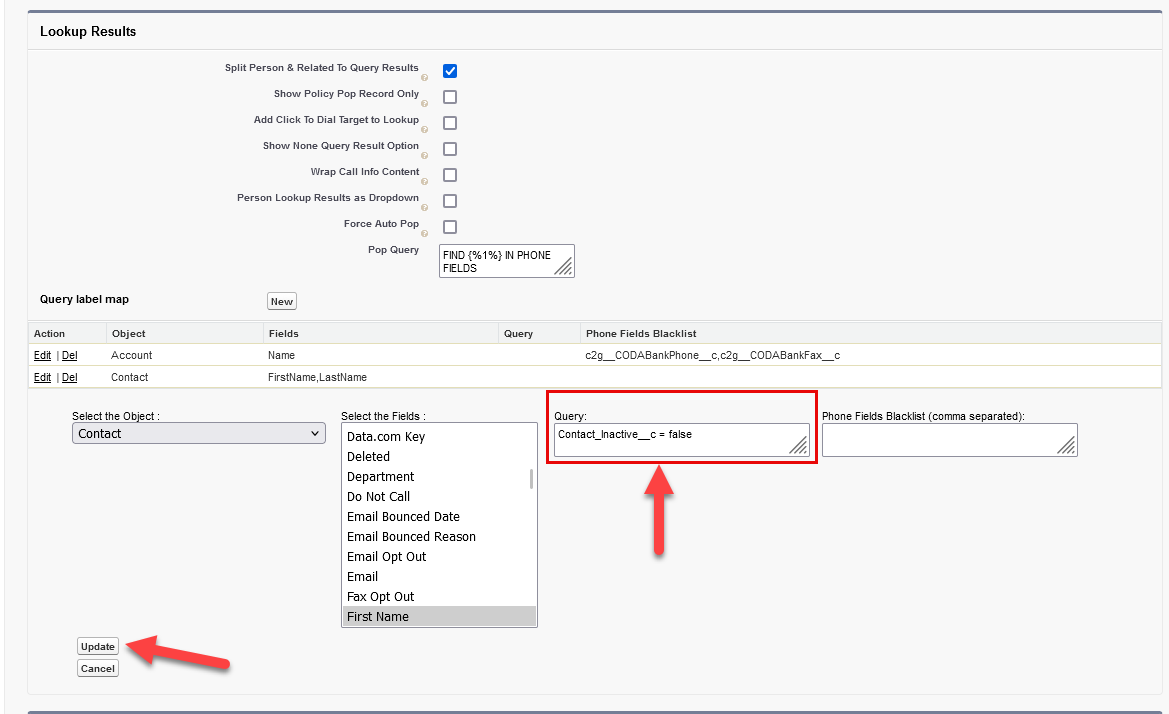This screenshot has width=1169, height=714.
Task: Open help icon beside Show Policy Pop Record
Action: click(x=424, y=104)
